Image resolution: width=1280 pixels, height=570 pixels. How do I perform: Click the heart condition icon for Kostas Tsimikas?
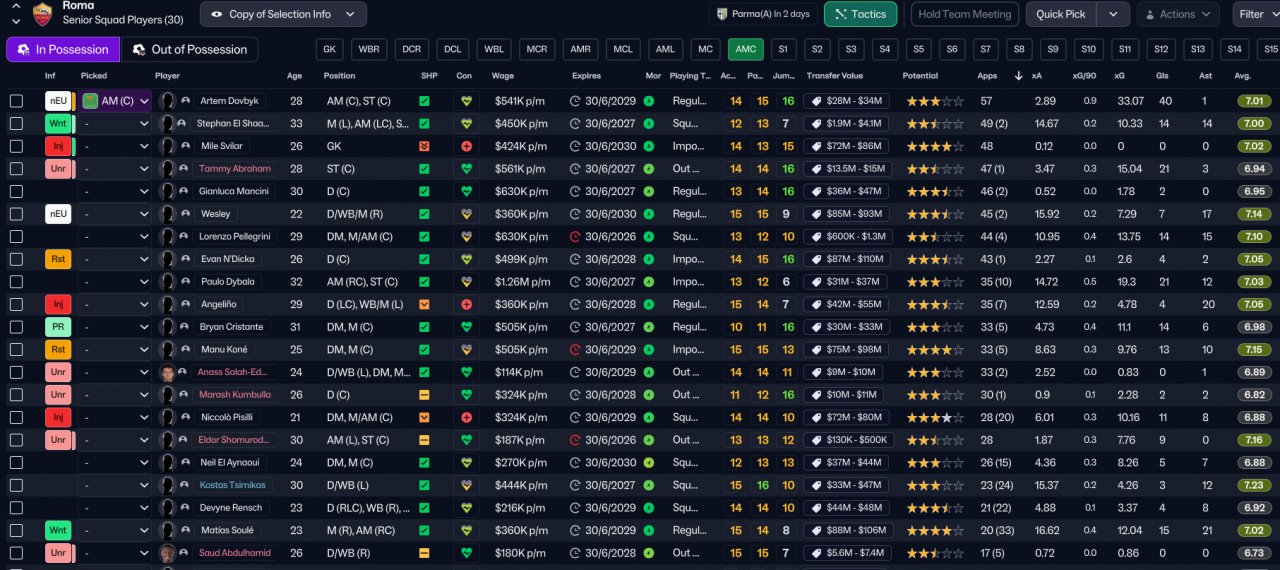[x=465, y=485]
